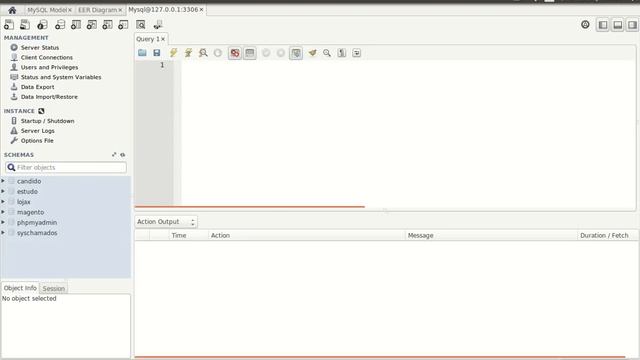Create new view toolbar icon
Image resolution: width=640 pixels, height=360 pixels.
(x=91, y=25)
